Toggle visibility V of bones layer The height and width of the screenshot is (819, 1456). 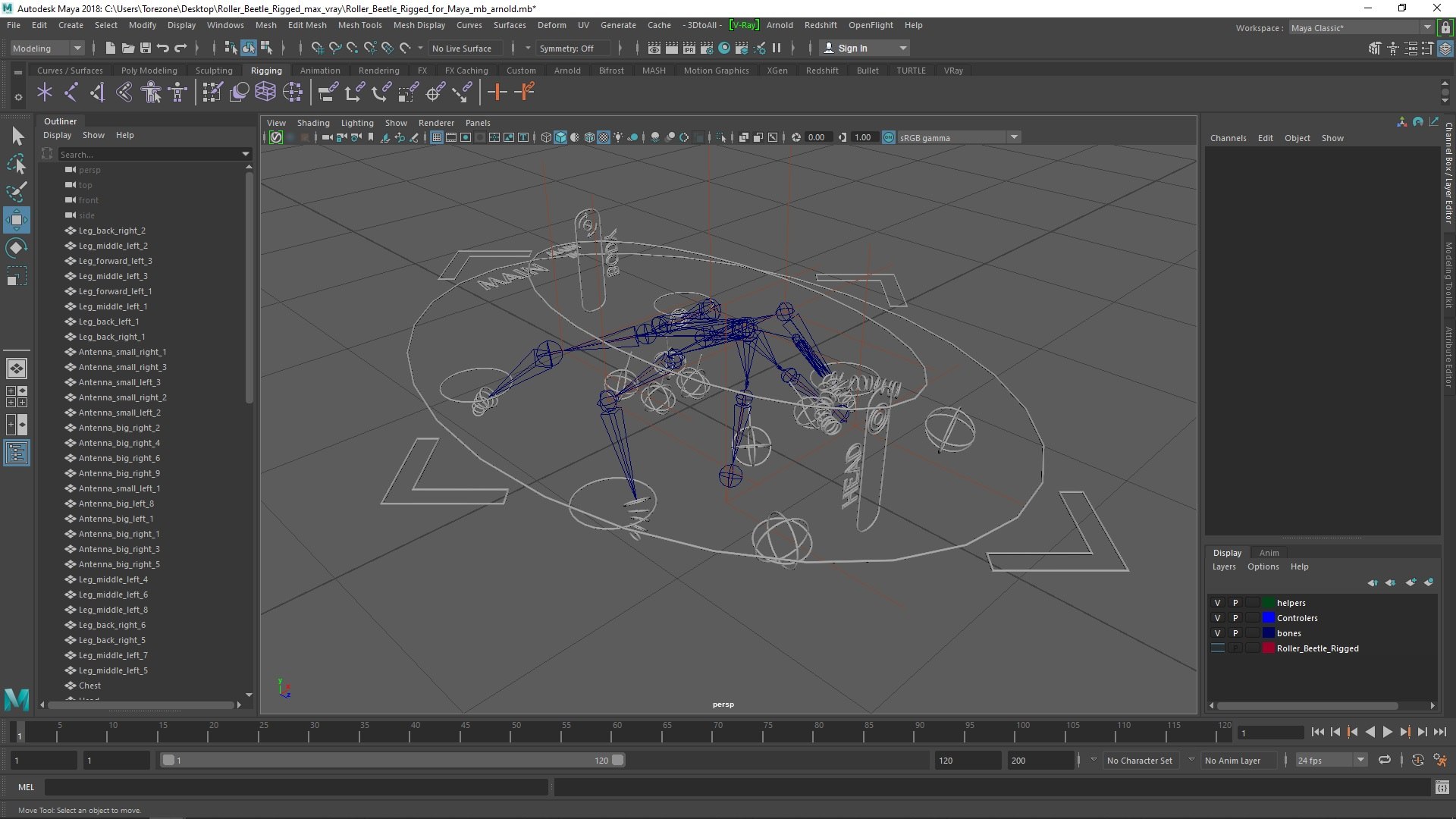1218,633
